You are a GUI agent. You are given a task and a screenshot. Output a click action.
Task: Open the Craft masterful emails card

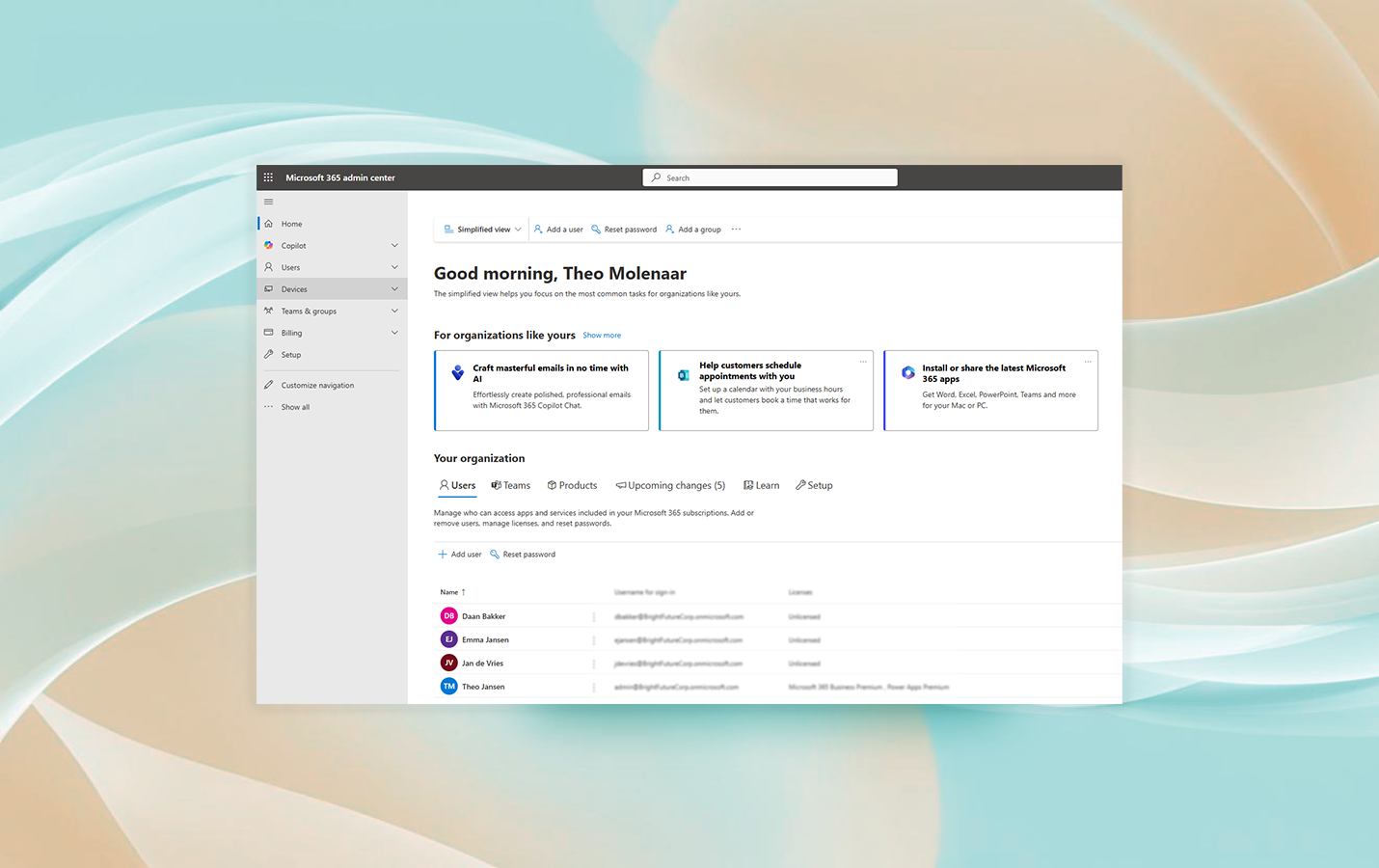tap(541, 391)
